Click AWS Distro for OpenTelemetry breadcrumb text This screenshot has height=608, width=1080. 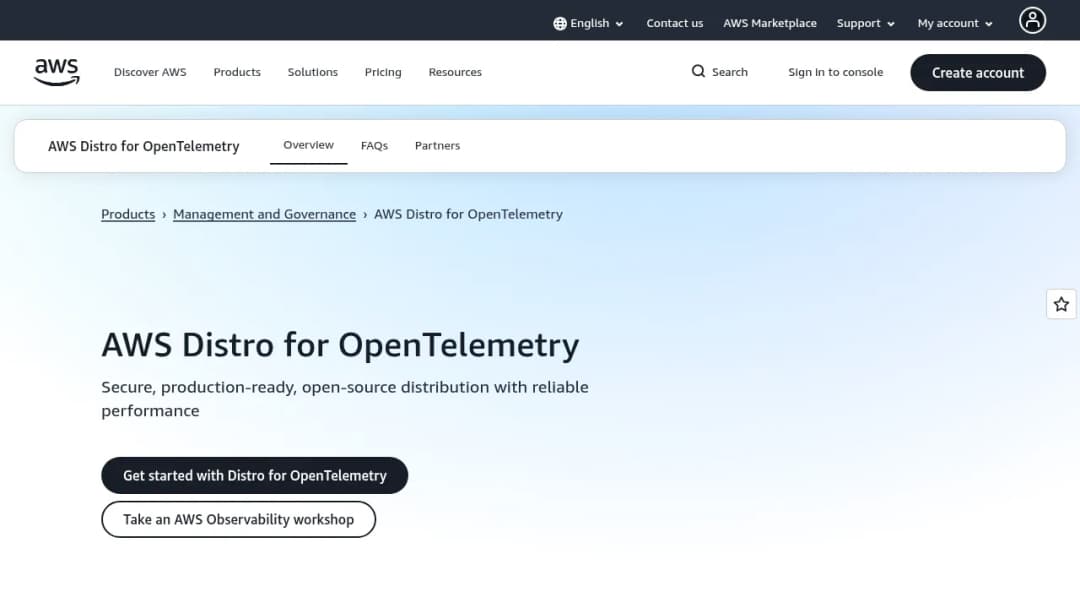[x=468, y=215]
